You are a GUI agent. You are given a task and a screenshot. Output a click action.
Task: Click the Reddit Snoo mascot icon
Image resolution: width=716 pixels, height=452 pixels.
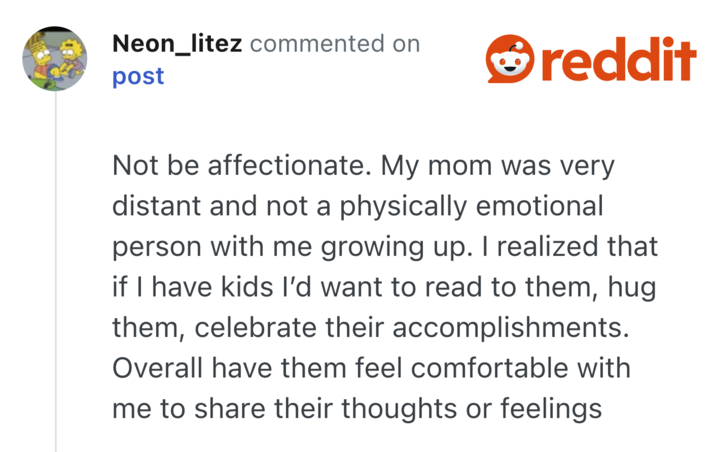point(510,58)
